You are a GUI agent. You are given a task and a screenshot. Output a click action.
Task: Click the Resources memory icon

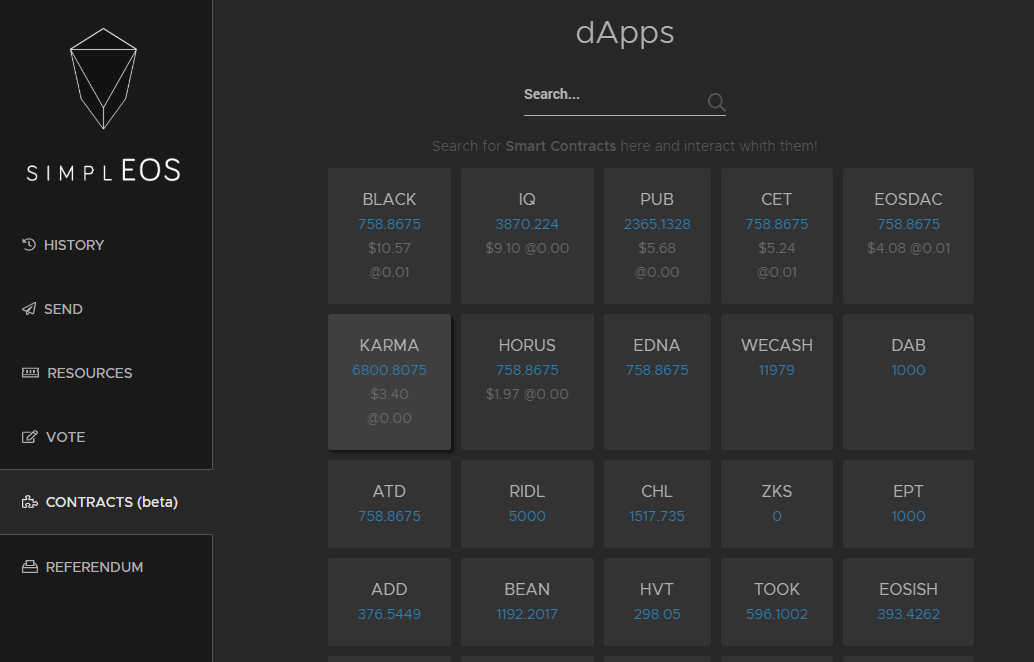pyautogui.click(x=30, y=373)
